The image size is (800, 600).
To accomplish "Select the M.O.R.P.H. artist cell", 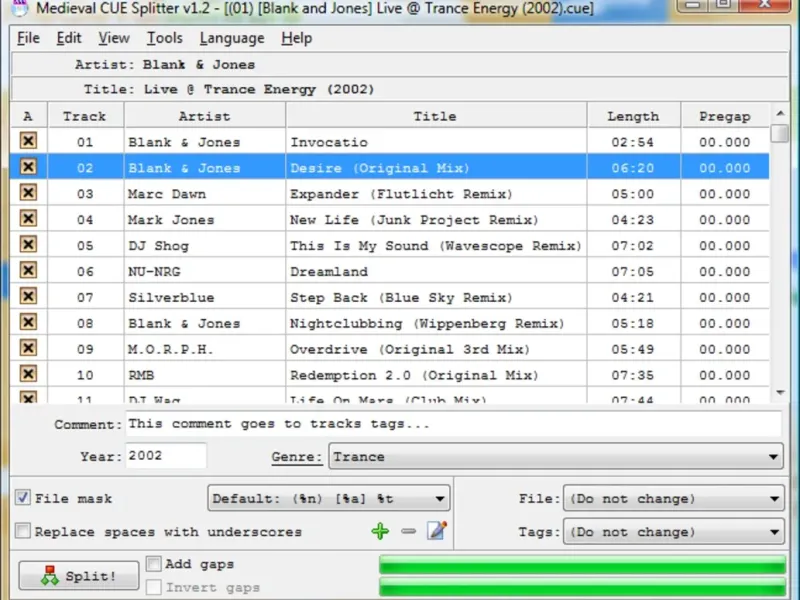I will coord(205,349).
